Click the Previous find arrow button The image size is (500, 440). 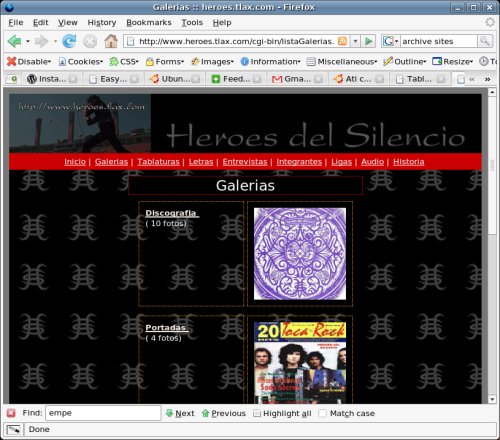click(224, 413)
